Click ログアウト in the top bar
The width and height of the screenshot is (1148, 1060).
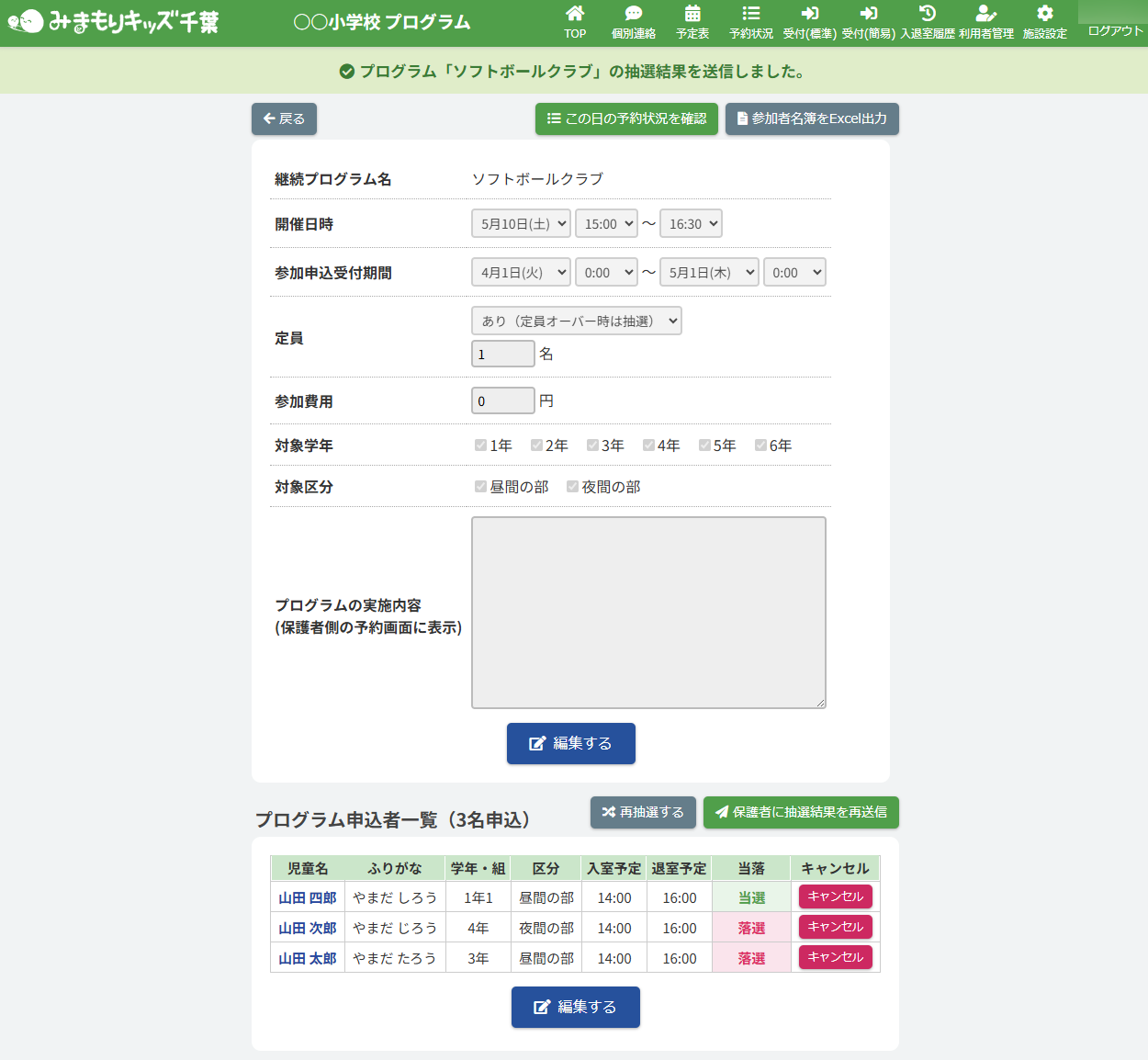(1114, 31)
